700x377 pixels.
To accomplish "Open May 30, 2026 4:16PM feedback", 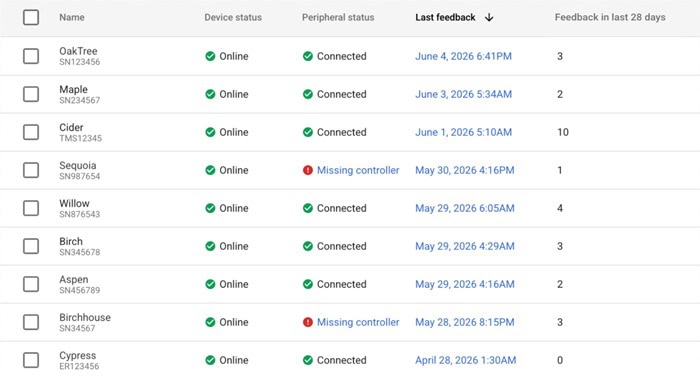I will (465, 170).
